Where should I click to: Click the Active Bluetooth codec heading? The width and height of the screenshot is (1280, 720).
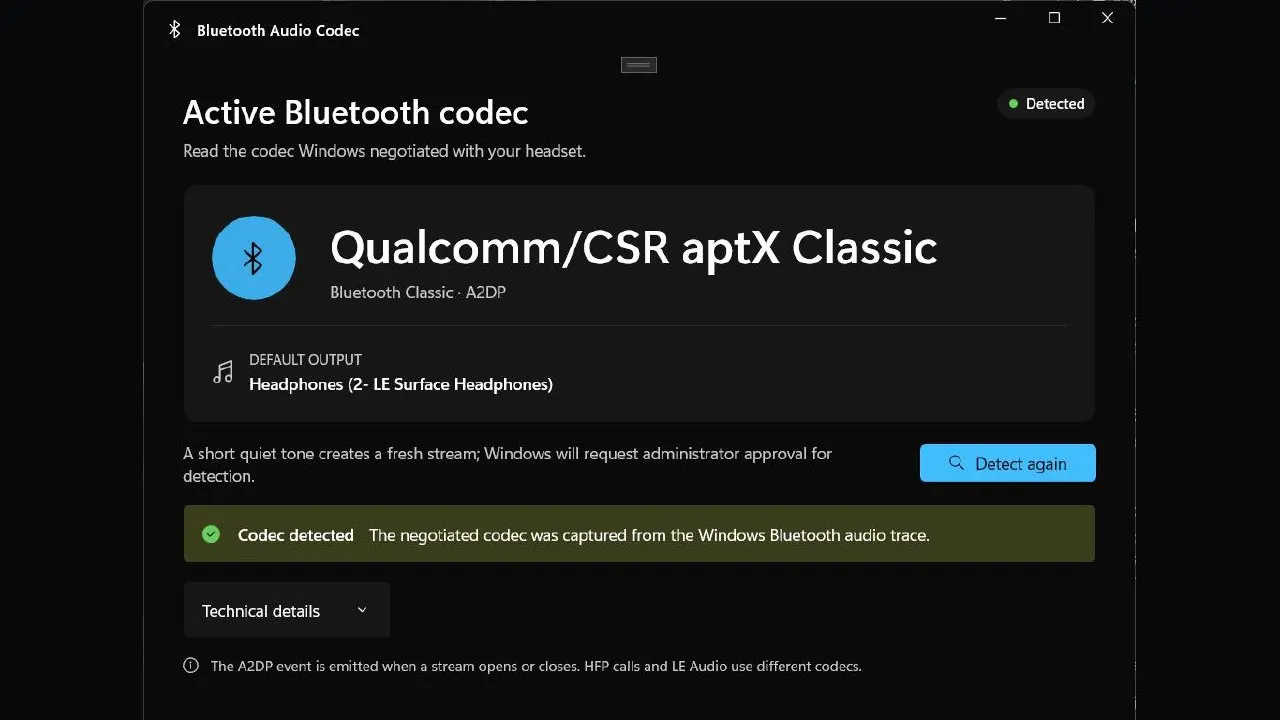[355, 112]
